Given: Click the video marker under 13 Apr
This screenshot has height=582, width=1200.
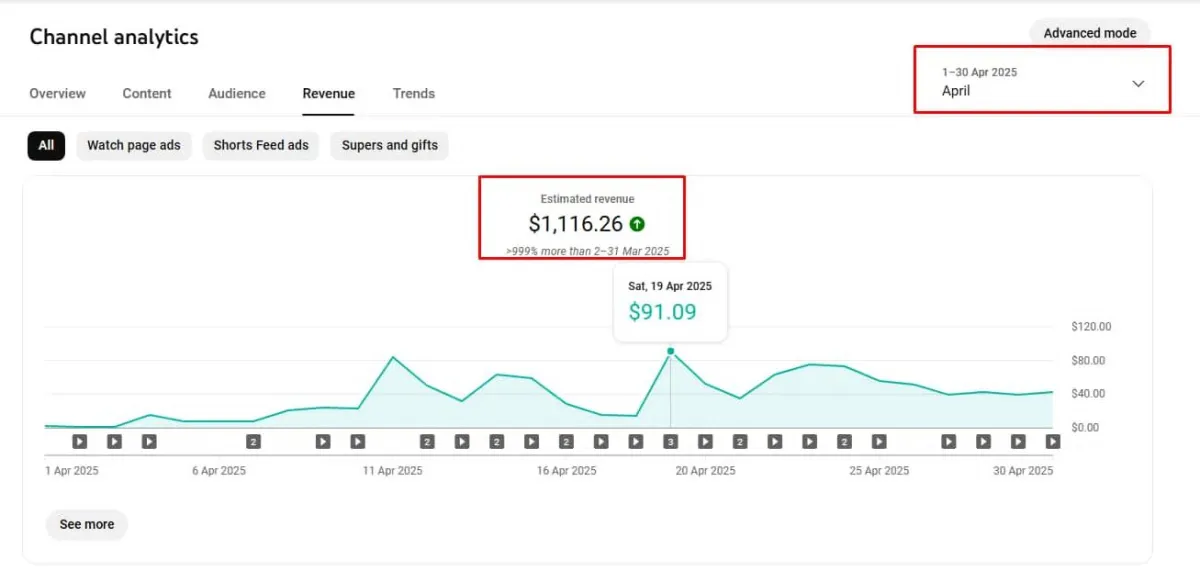Looking at the screenshot, I should (462, 441).
